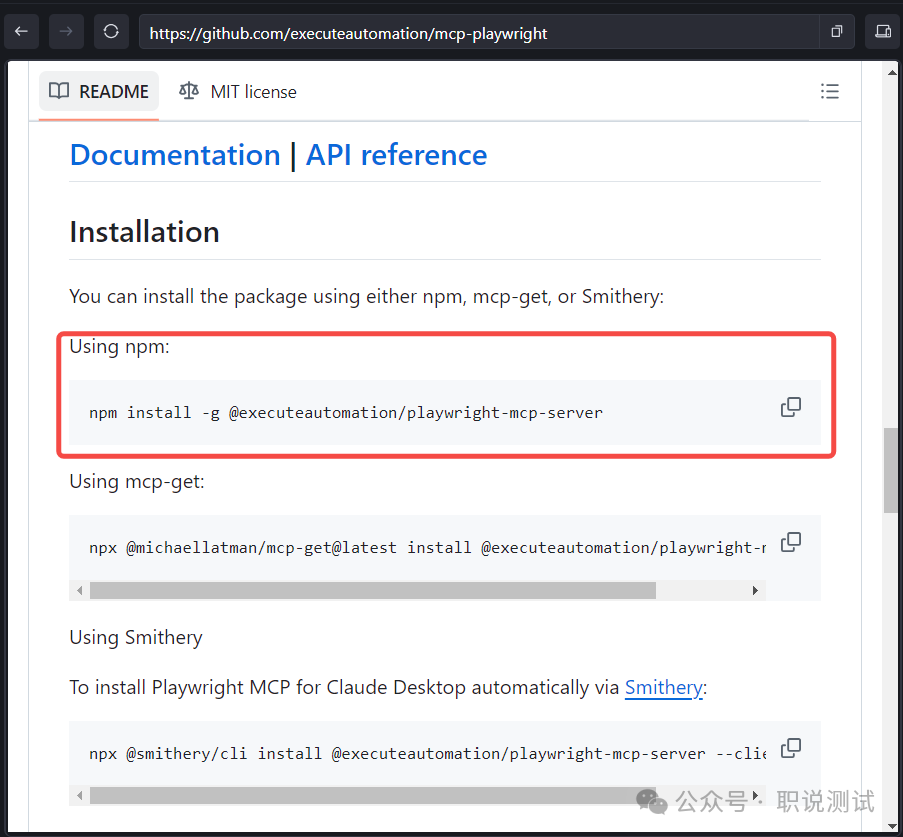Image resolution: width=903 pixels, height=837 pixels.
Task: Click the npm install -g command text
Action: pyautogui.click(x=346, y=412)
